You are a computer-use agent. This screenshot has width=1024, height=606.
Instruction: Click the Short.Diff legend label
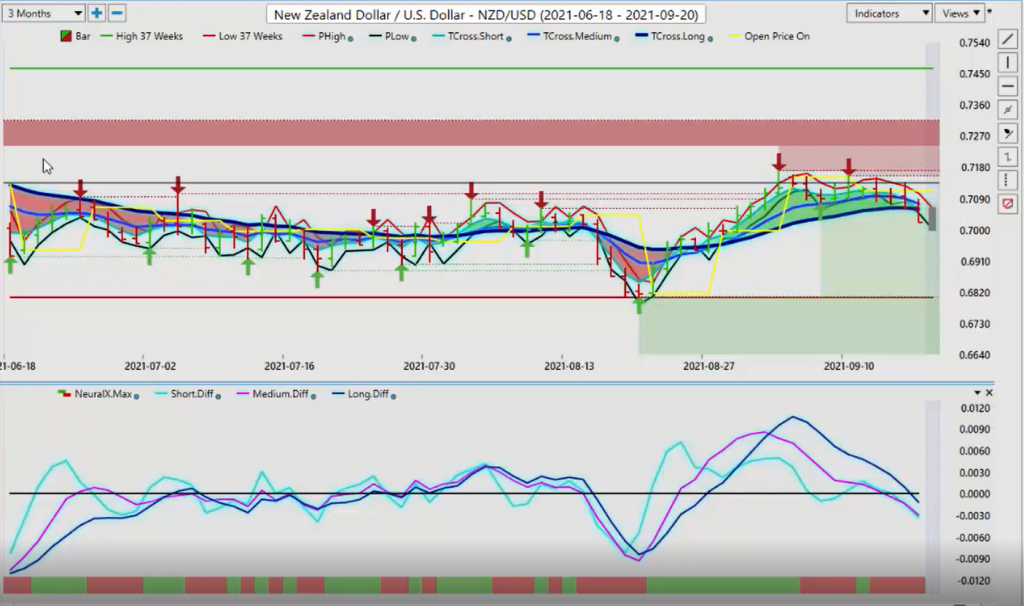[x=192, y=394]
